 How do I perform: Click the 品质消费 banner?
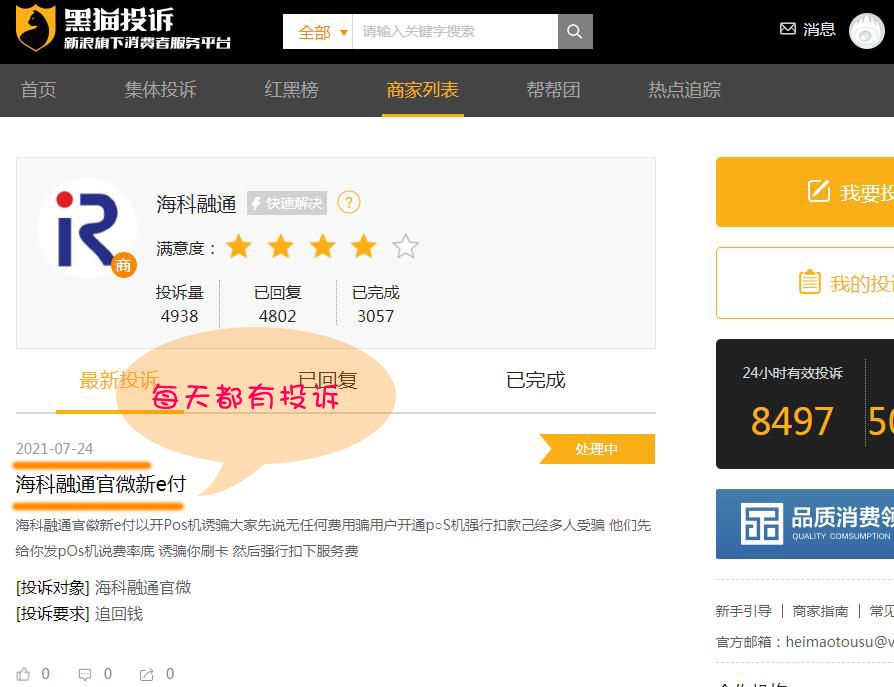click(x=805, y=524)
